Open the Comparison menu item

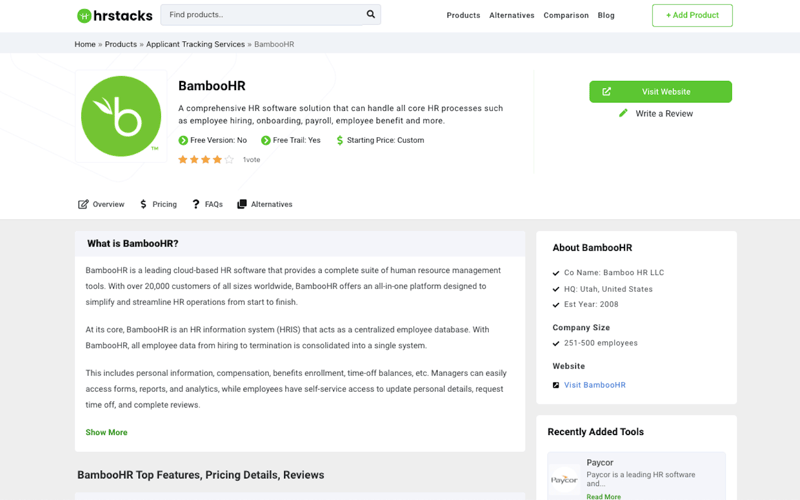566,16
